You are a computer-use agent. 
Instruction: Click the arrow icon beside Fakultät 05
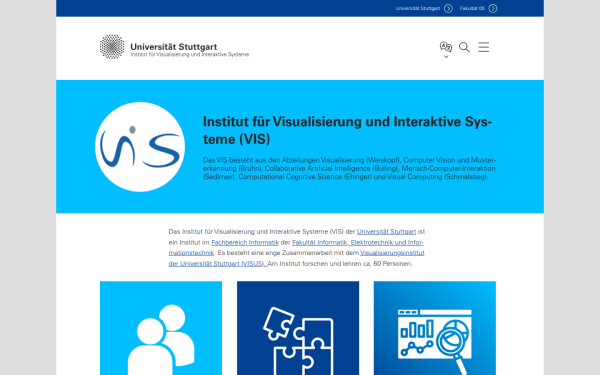click(493, 8)
